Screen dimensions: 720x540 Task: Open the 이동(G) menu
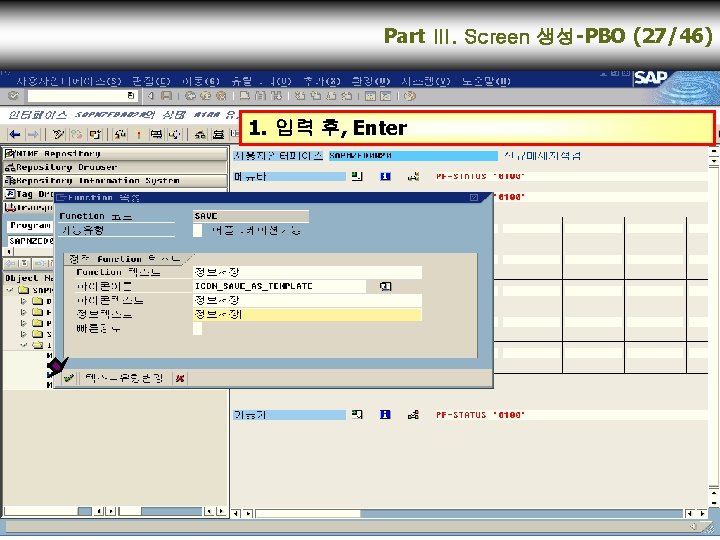(x=201, y=81)
